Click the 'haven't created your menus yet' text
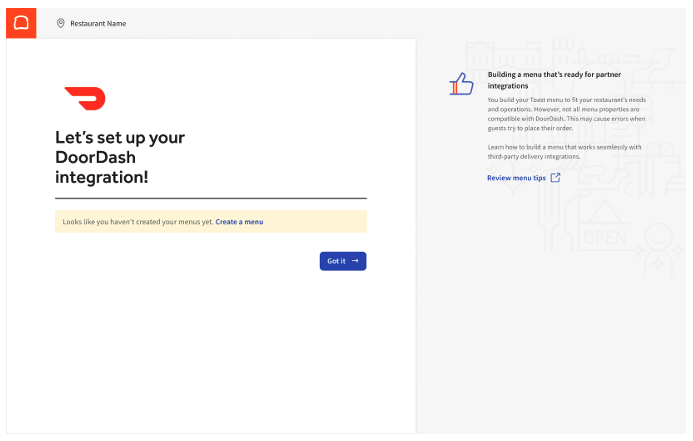Viewport: 693px width, 441px height. (x=138, y=222)
